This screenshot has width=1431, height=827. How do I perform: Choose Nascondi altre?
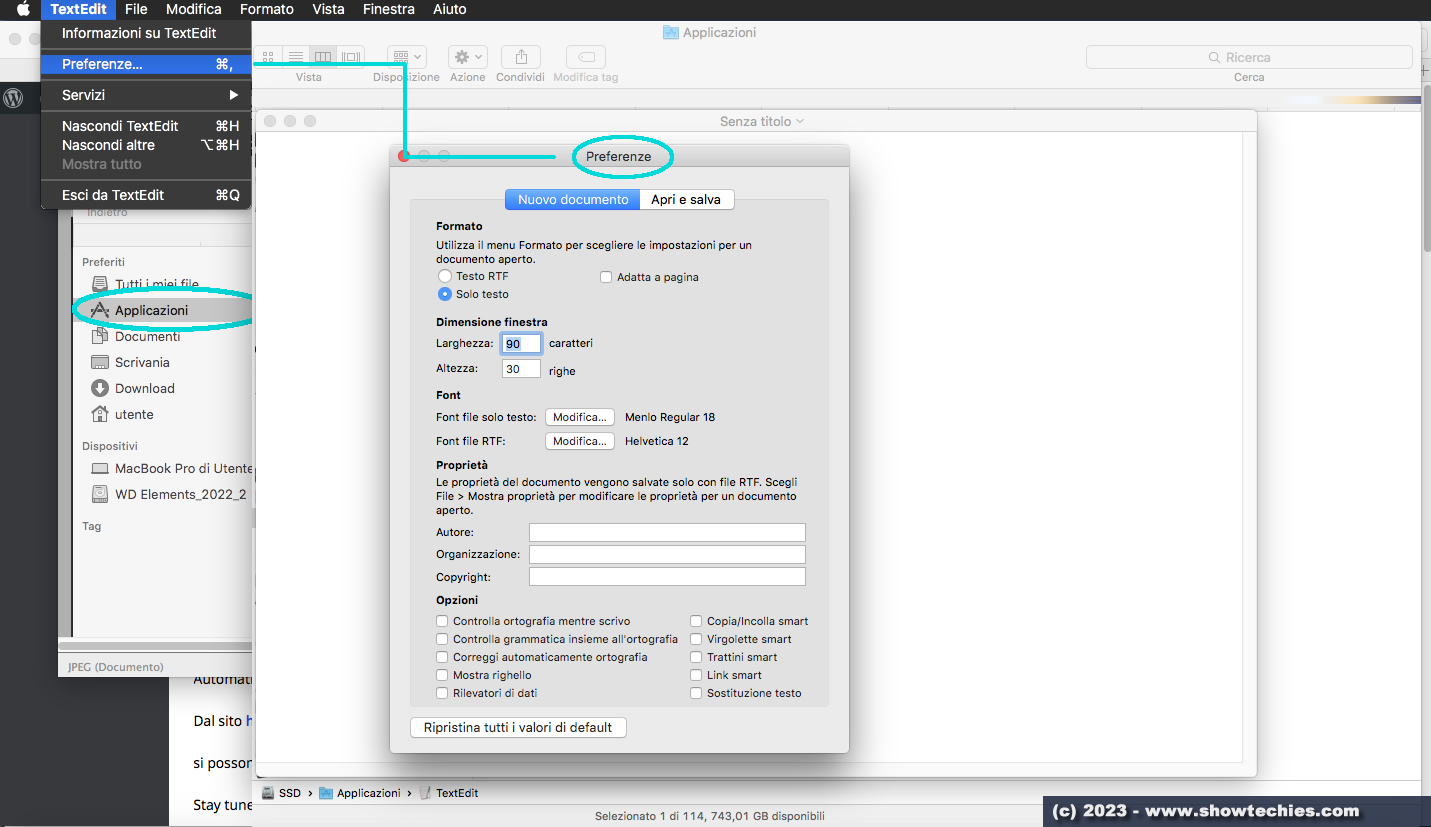[x=146, y=145]
